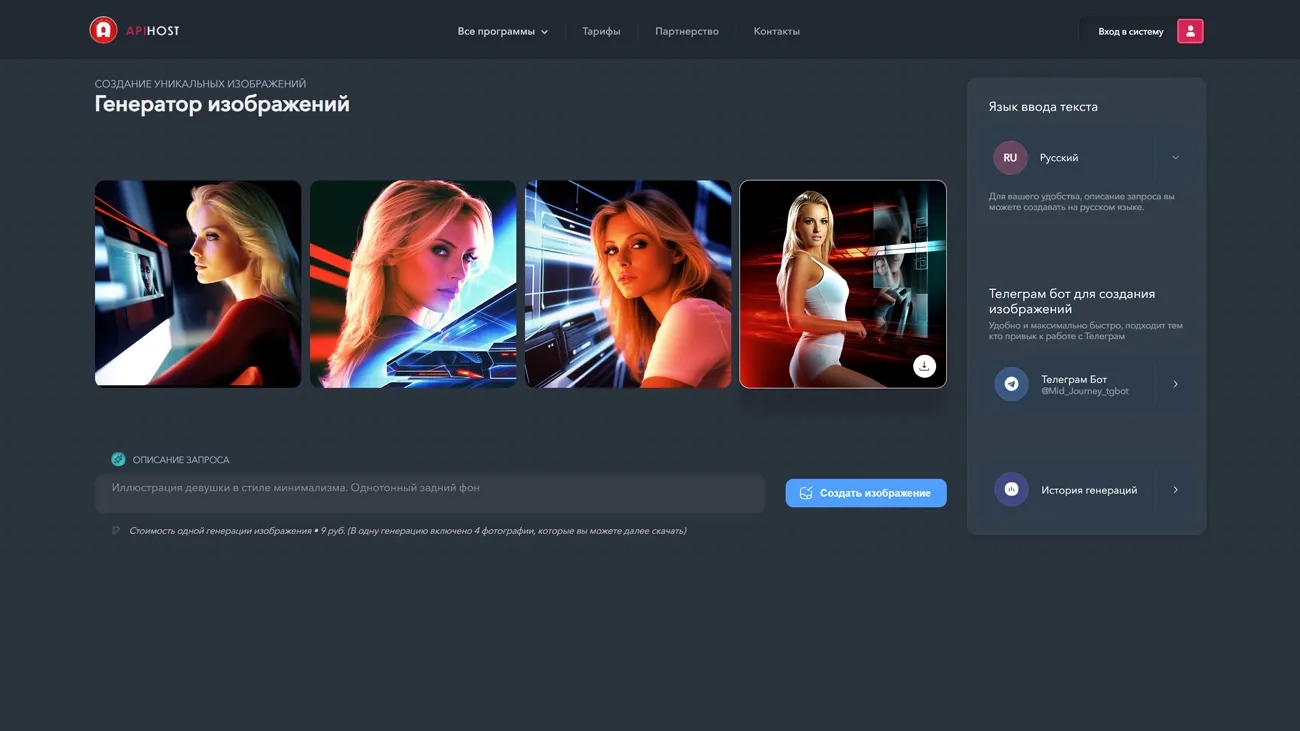This screenshot has height=731, width=1300.
Task: Navigate to Контакты
Action: (776, 32)
